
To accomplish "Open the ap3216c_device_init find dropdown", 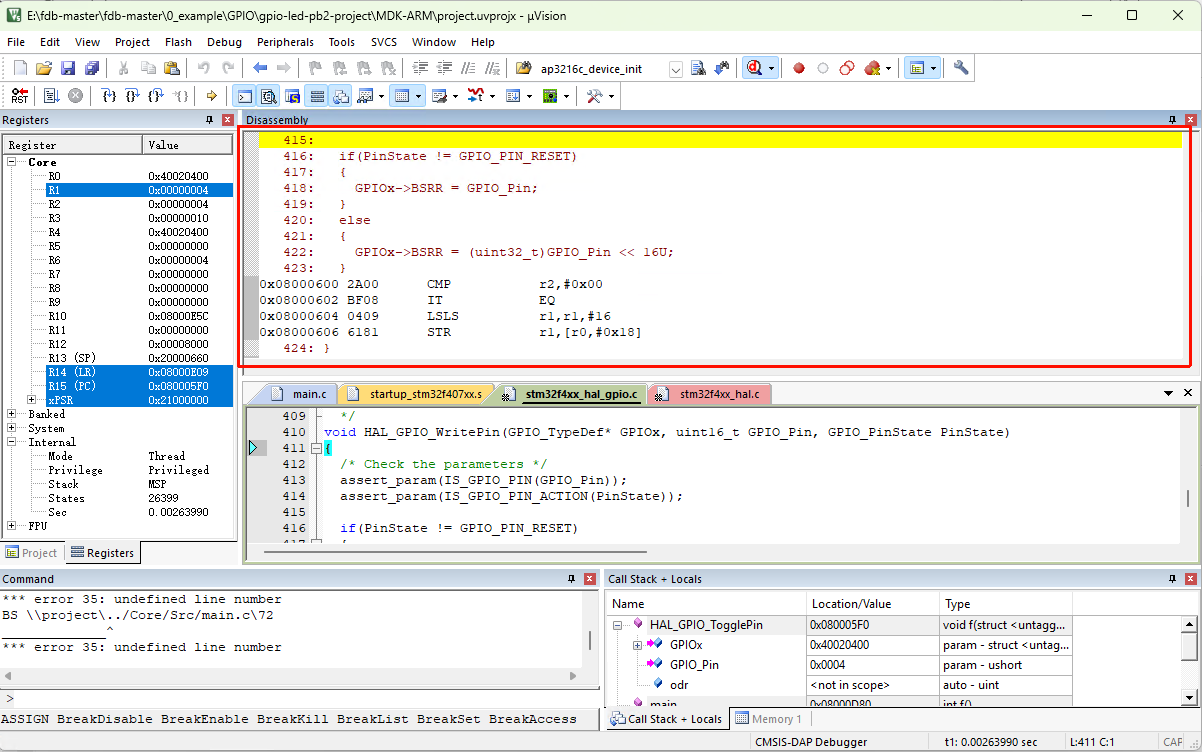I will tap(676, 69).
